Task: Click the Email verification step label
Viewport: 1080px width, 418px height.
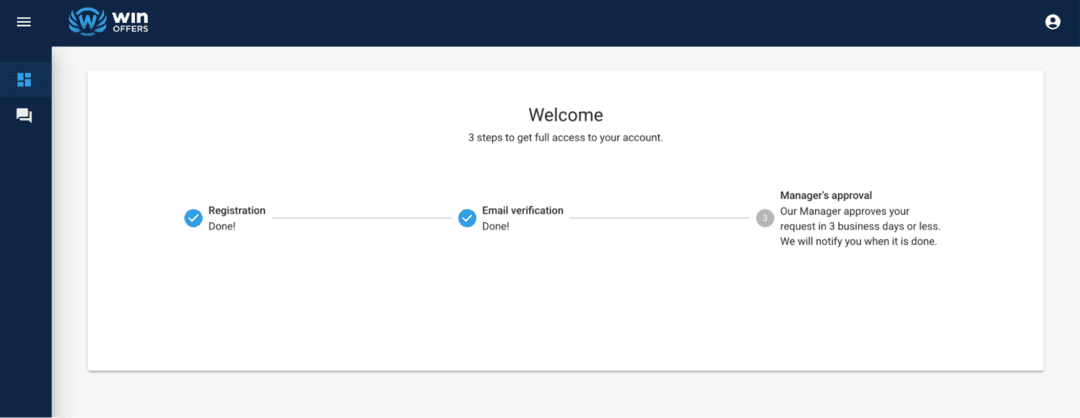Action: tap(523, 211)
